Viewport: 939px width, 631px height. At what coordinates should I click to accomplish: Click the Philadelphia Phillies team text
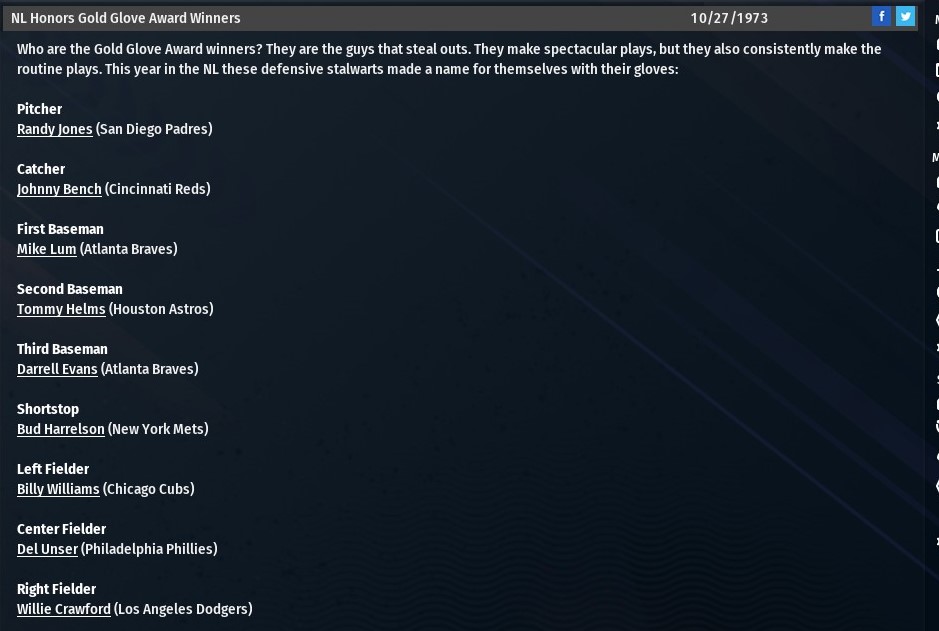149,549
